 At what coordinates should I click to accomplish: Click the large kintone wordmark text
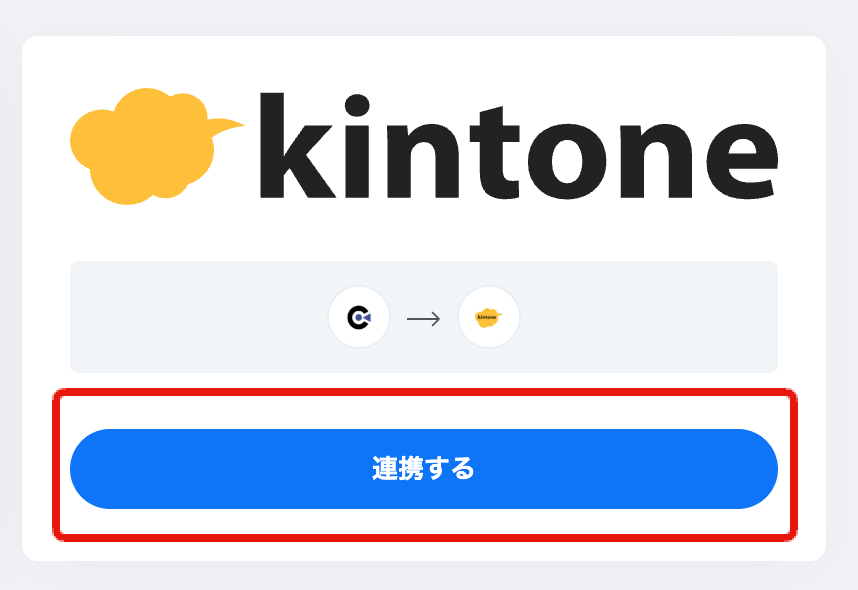tap(518, 146)
